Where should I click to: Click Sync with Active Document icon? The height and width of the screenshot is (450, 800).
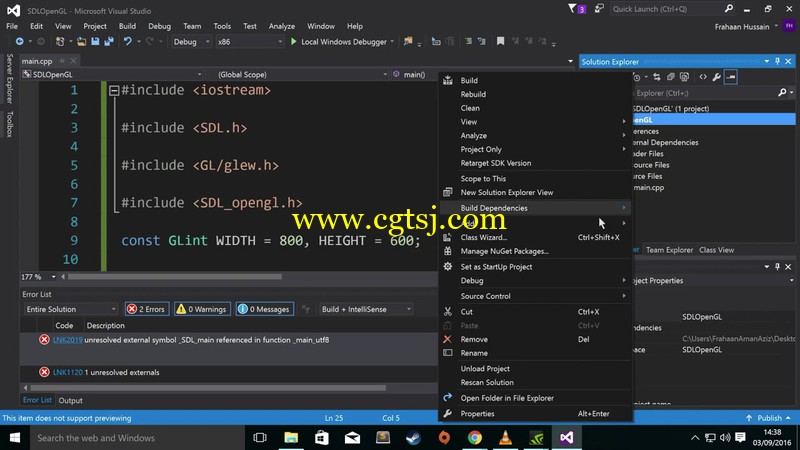click(657, 77)
